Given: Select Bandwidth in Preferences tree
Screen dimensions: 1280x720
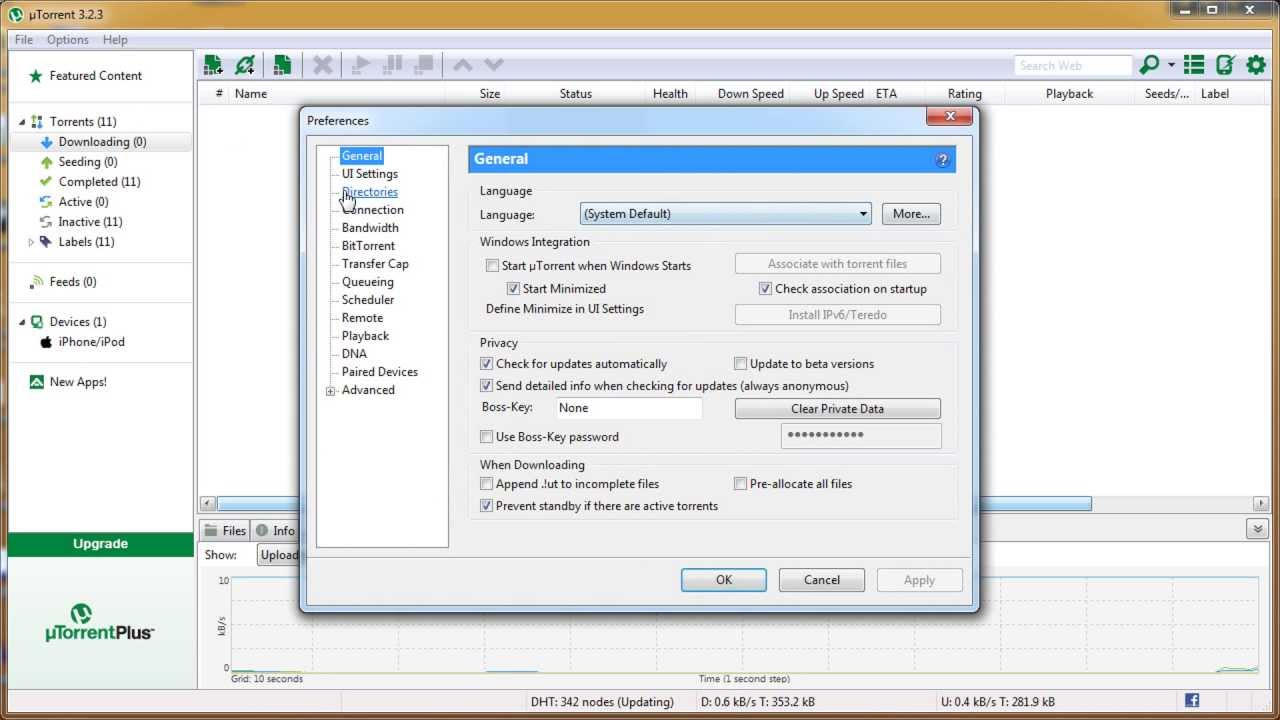Looking at the screenshot, I should pos(370,228).
